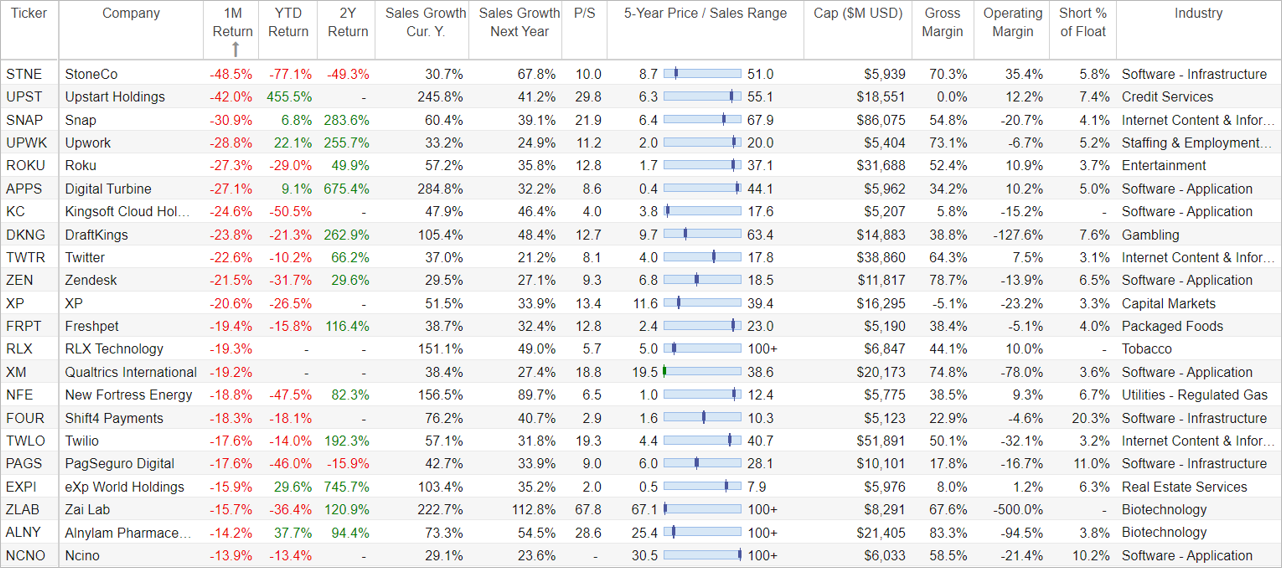The width and height of the screenshot is (1282, 568).
Task: Click the Real Estate Services industry cell
Action: pos(1184,487)
